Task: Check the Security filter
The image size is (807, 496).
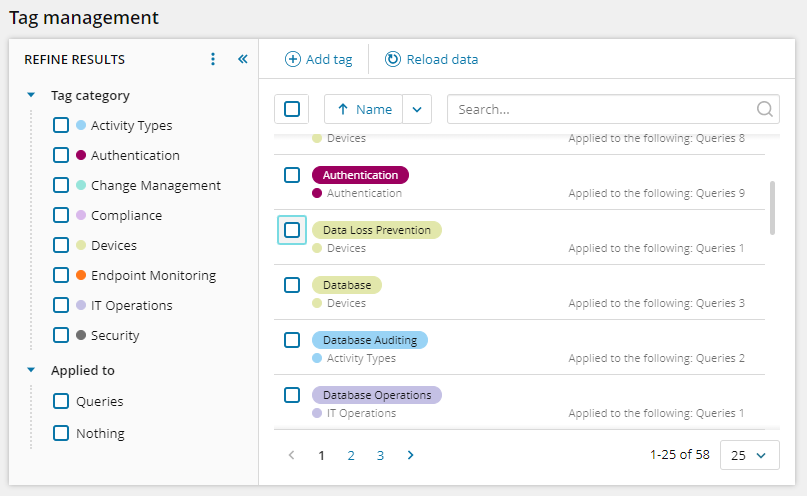Action: click(61, 335)
